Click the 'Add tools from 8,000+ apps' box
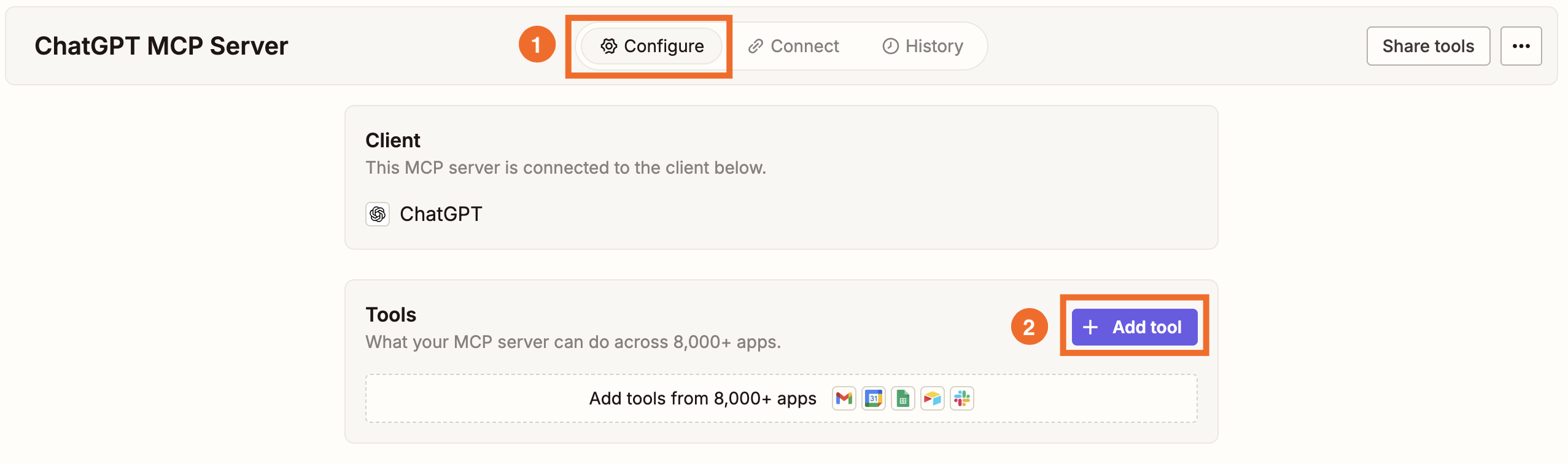1568x464 pixels. [781, 398]
